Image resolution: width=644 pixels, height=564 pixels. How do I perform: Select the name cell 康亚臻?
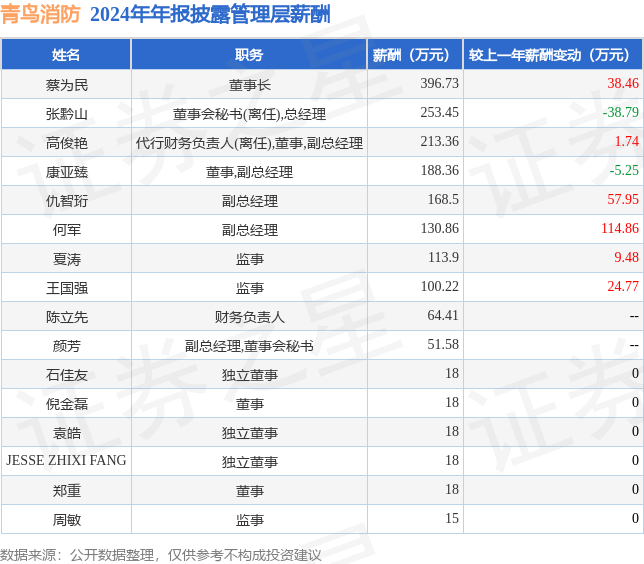tap(67, 172)
